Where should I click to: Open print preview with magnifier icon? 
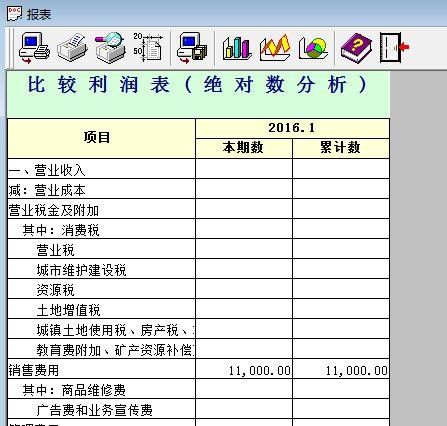click(x=110, y=49)
